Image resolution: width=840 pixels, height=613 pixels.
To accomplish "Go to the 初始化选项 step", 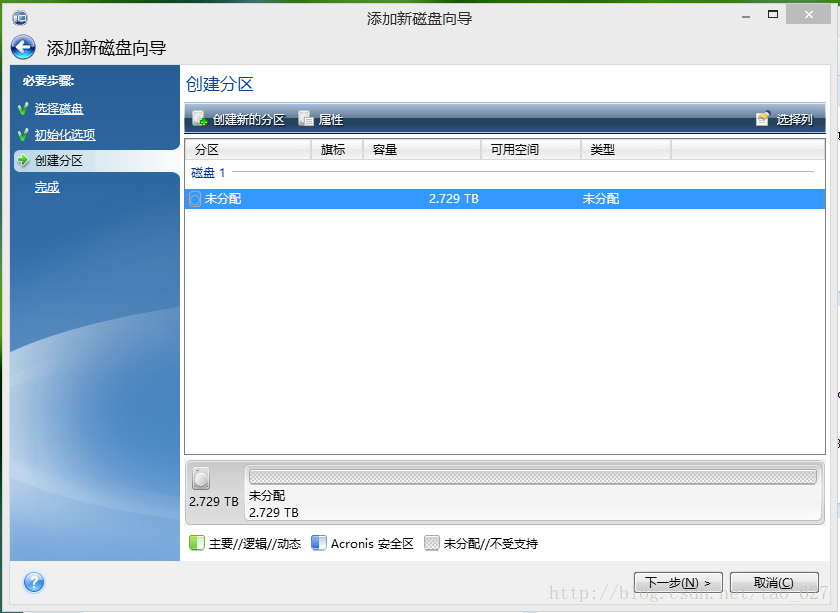I will (x=65, y=134).
